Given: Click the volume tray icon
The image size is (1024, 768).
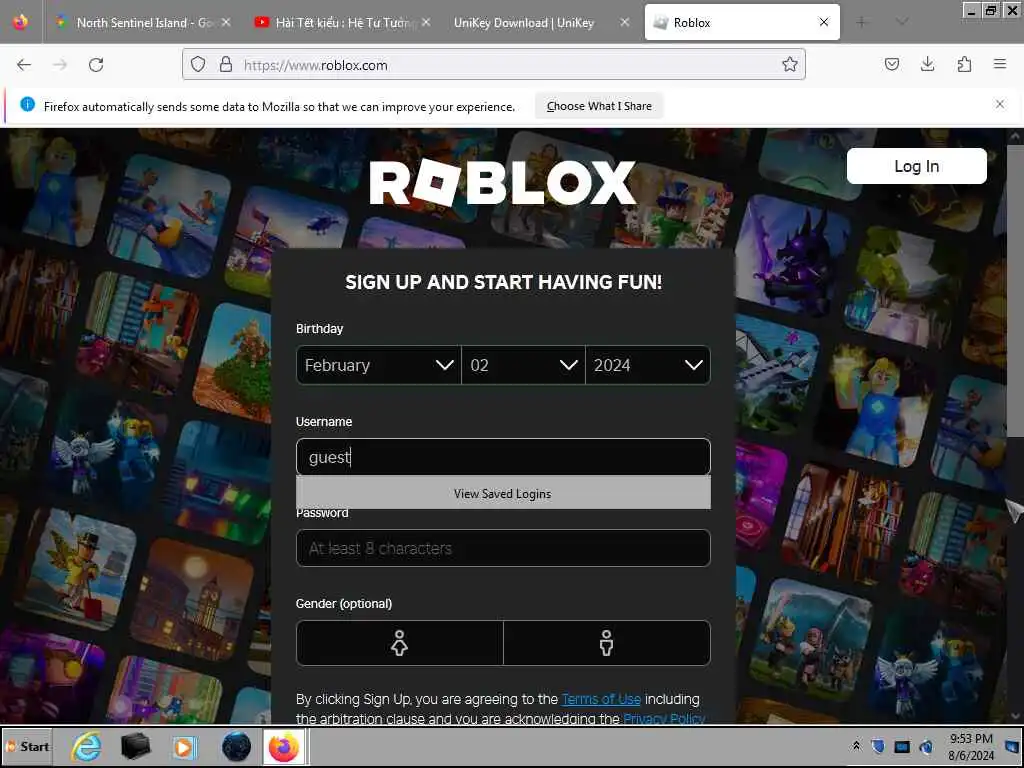Looking at the screenshot, I should tap(926, 746).
